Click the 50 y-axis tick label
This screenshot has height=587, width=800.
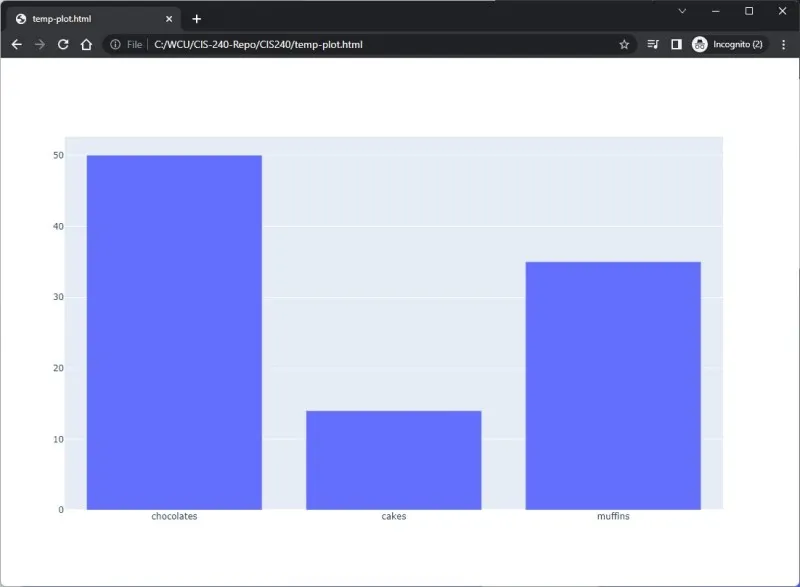point(58,155)
